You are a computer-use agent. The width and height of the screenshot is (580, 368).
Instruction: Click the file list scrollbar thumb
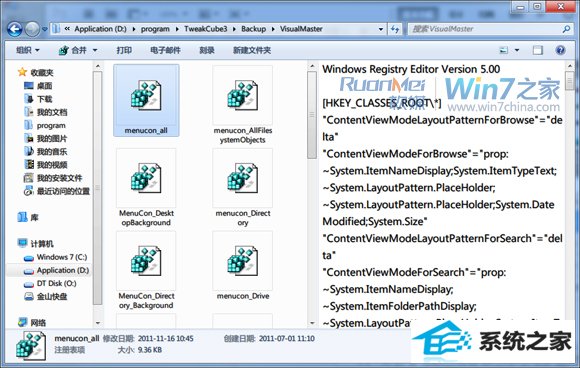tap(312, 115)
